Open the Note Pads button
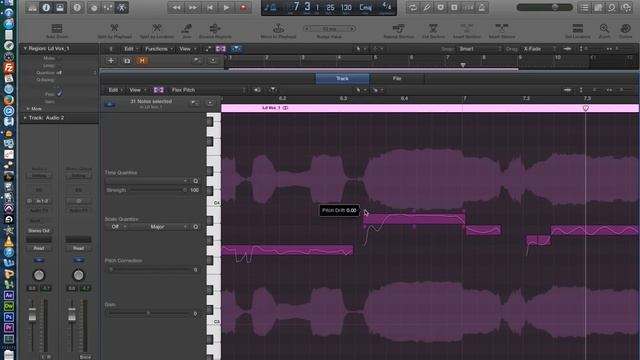This screenshot has width=640, height=360. click(598, 7)
